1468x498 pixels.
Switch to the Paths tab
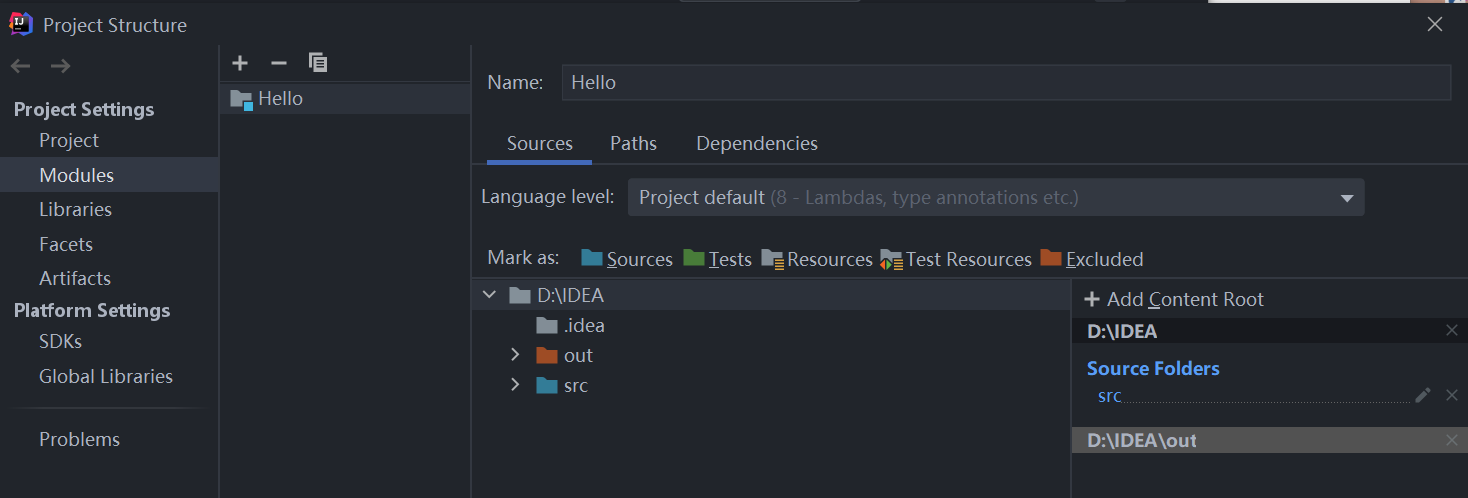(633, 144)
